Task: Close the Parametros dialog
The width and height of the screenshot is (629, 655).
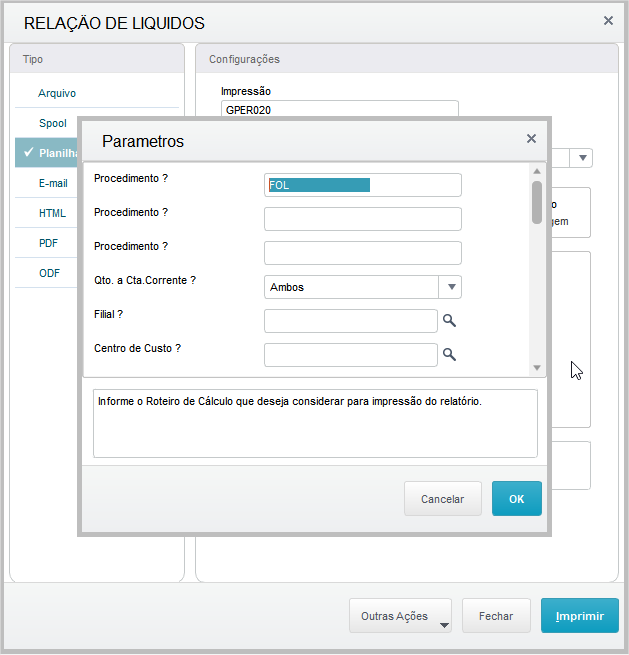Action: coord(531,139)
